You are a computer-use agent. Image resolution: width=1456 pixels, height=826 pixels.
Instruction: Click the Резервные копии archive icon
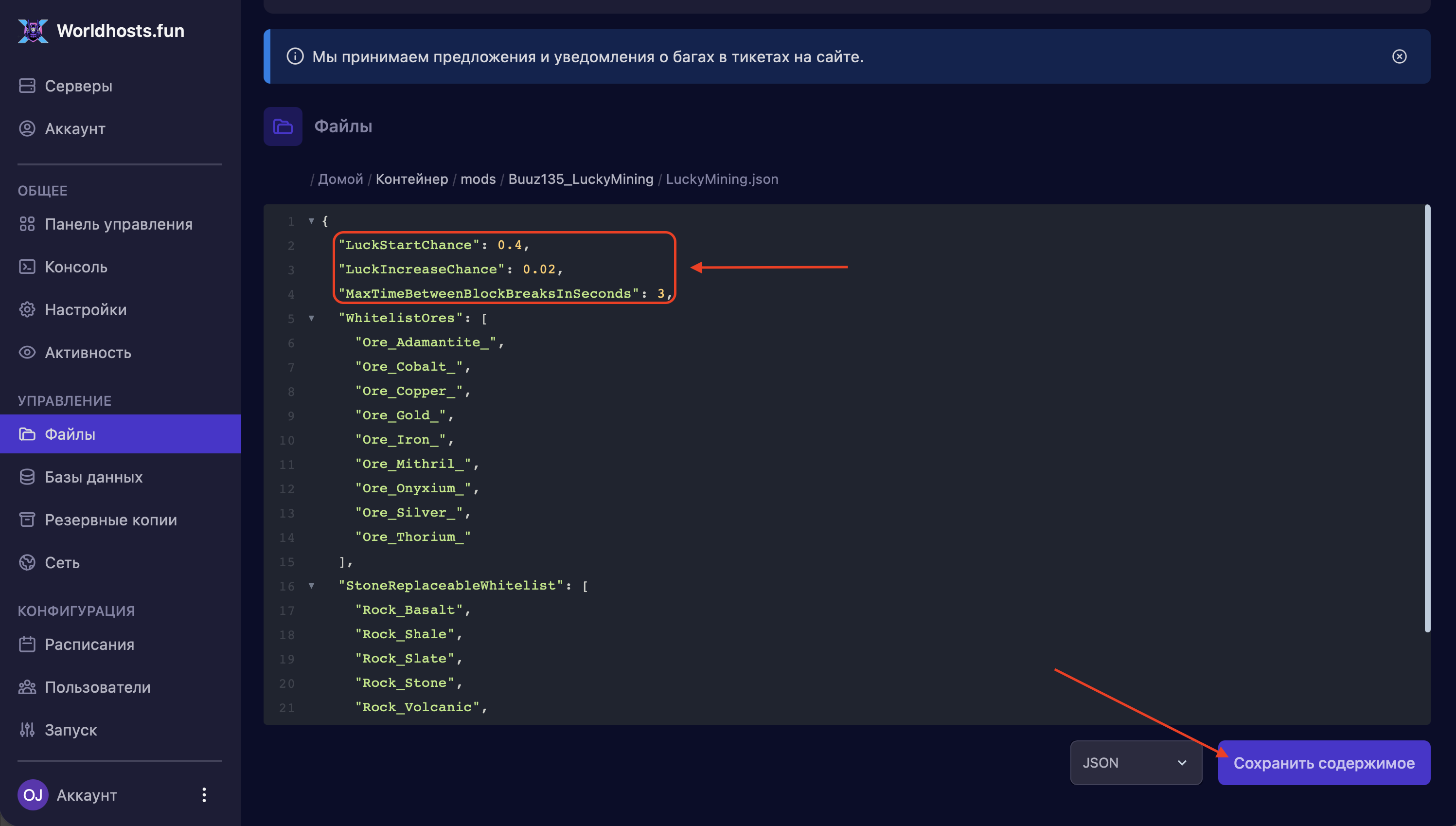(x=27, y=520)
